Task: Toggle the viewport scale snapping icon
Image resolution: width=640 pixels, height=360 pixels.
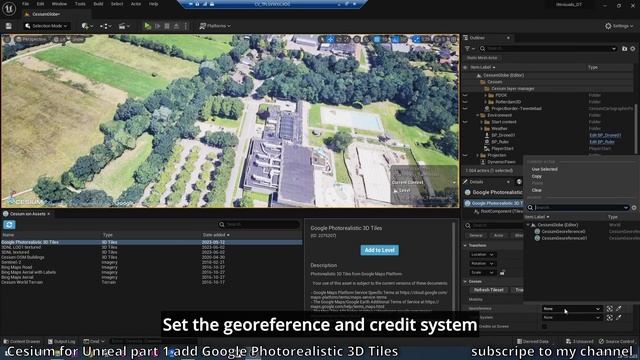Action: [x=416, y=40]
